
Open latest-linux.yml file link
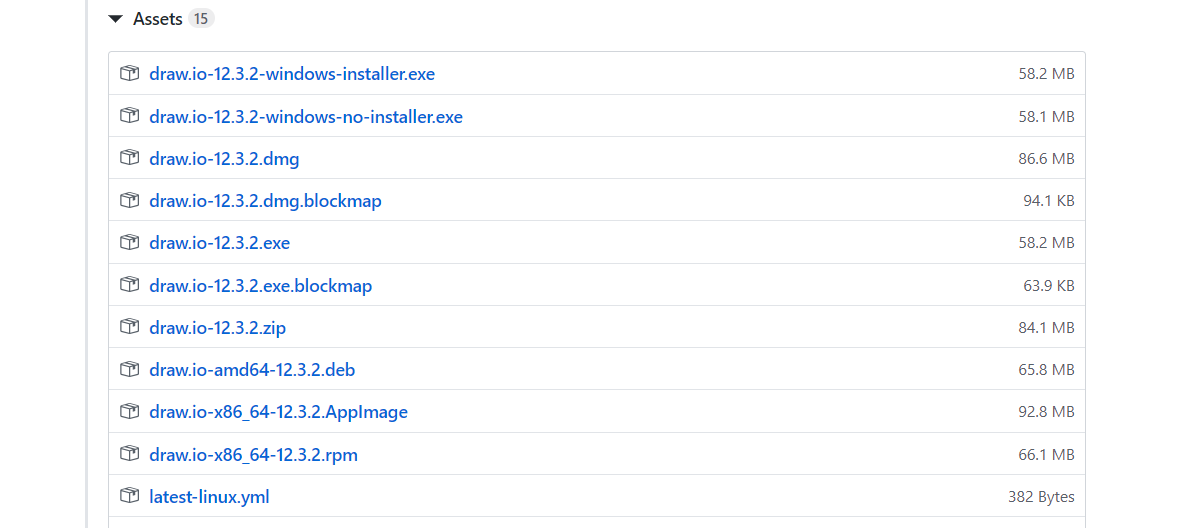pos(209,498)
